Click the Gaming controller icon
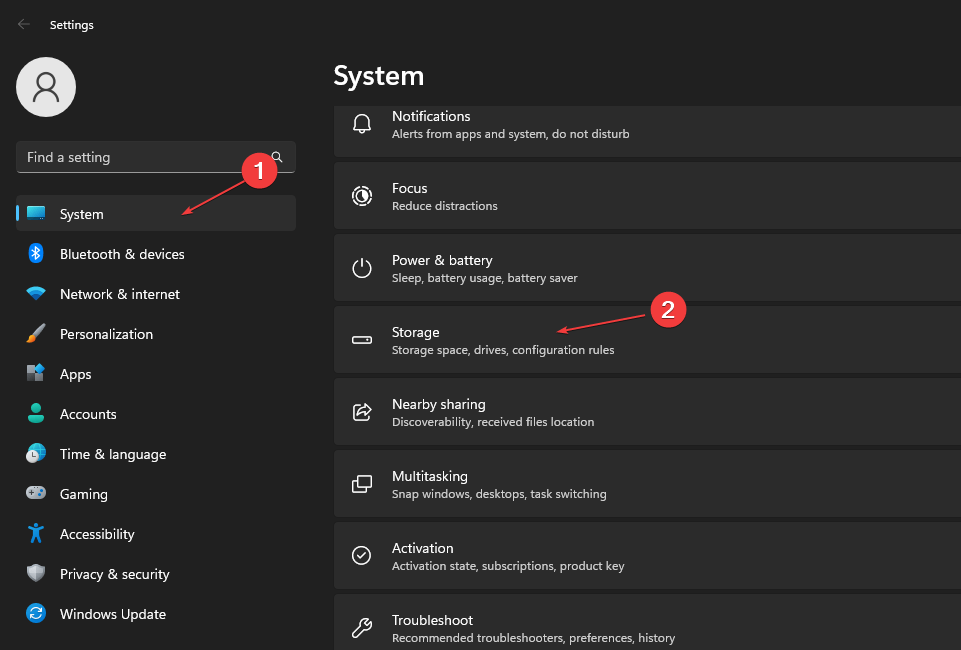The width and height of the screenshot is (961, 650). (35, 494)
